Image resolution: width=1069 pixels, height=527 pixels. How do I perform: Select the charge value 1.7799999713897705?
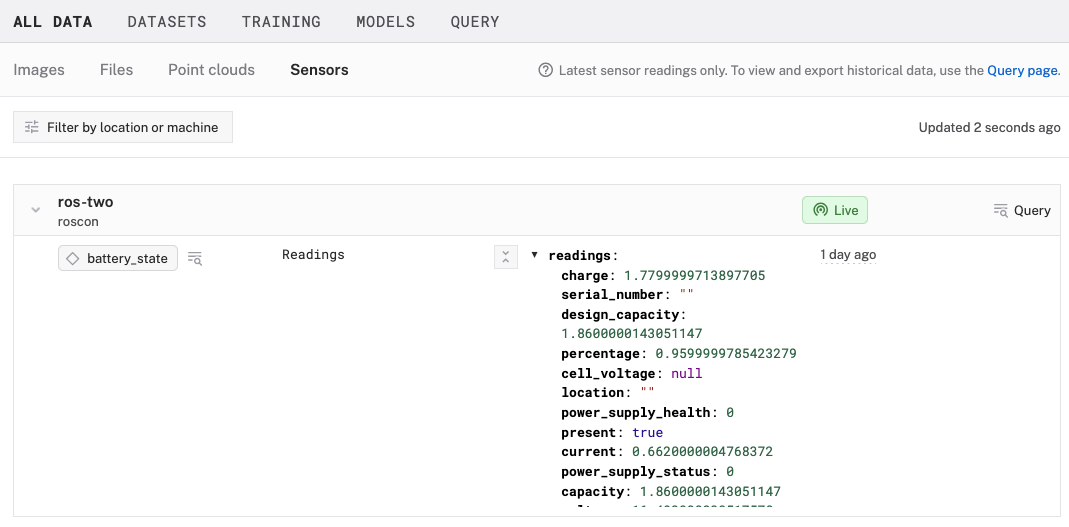695,275
